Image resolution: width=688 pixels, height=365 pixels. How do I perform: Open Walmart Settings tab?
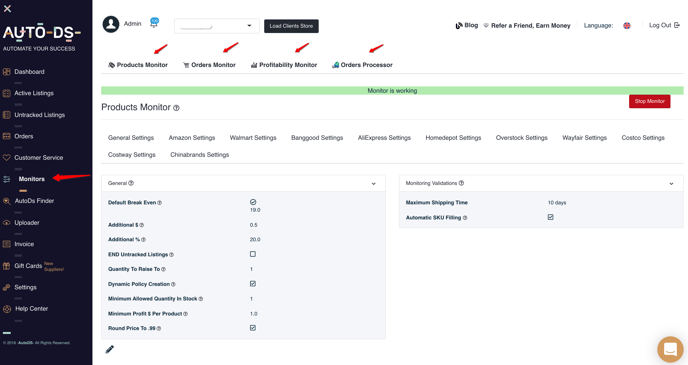tap(253, 138)
